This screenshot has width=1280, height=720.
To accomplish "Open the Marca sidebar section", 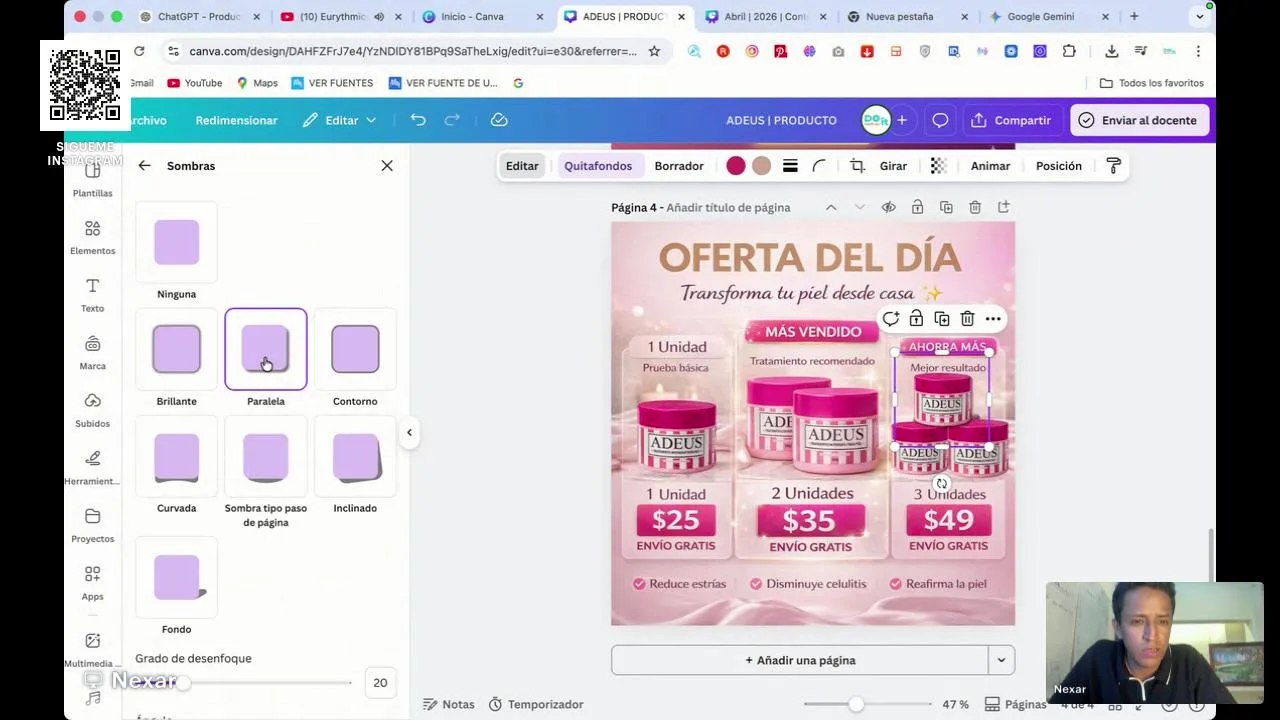I will tap(93, 353).
